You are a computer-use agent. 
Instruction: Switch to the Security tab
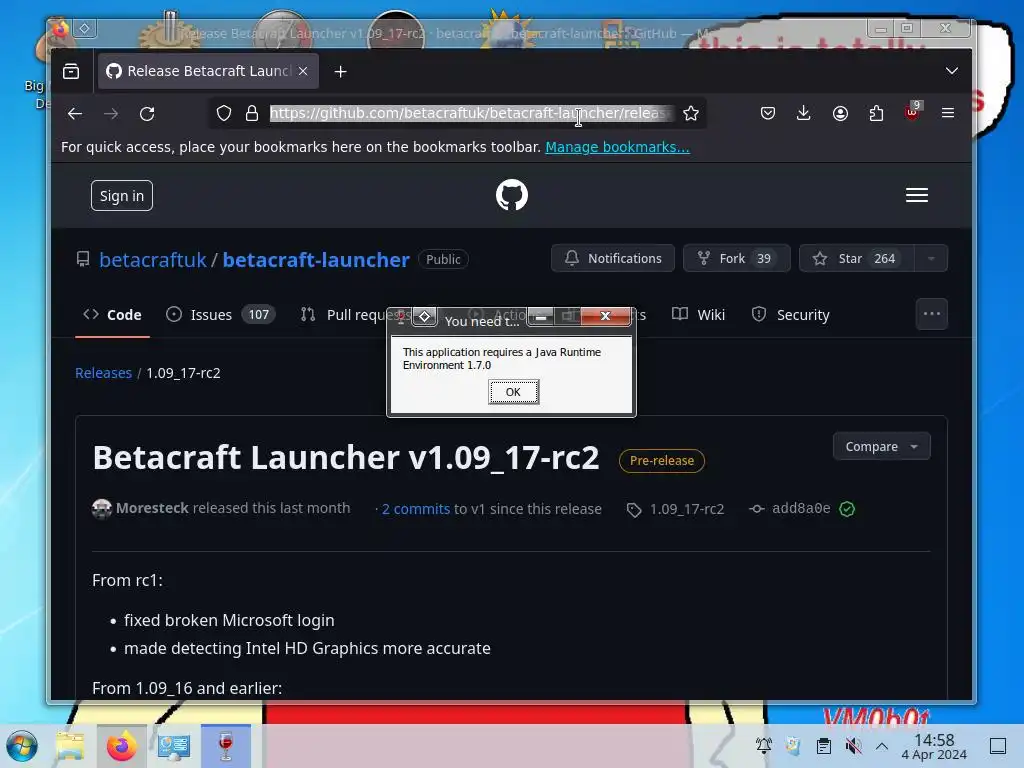pyautogui.click(x=790, y=315)
